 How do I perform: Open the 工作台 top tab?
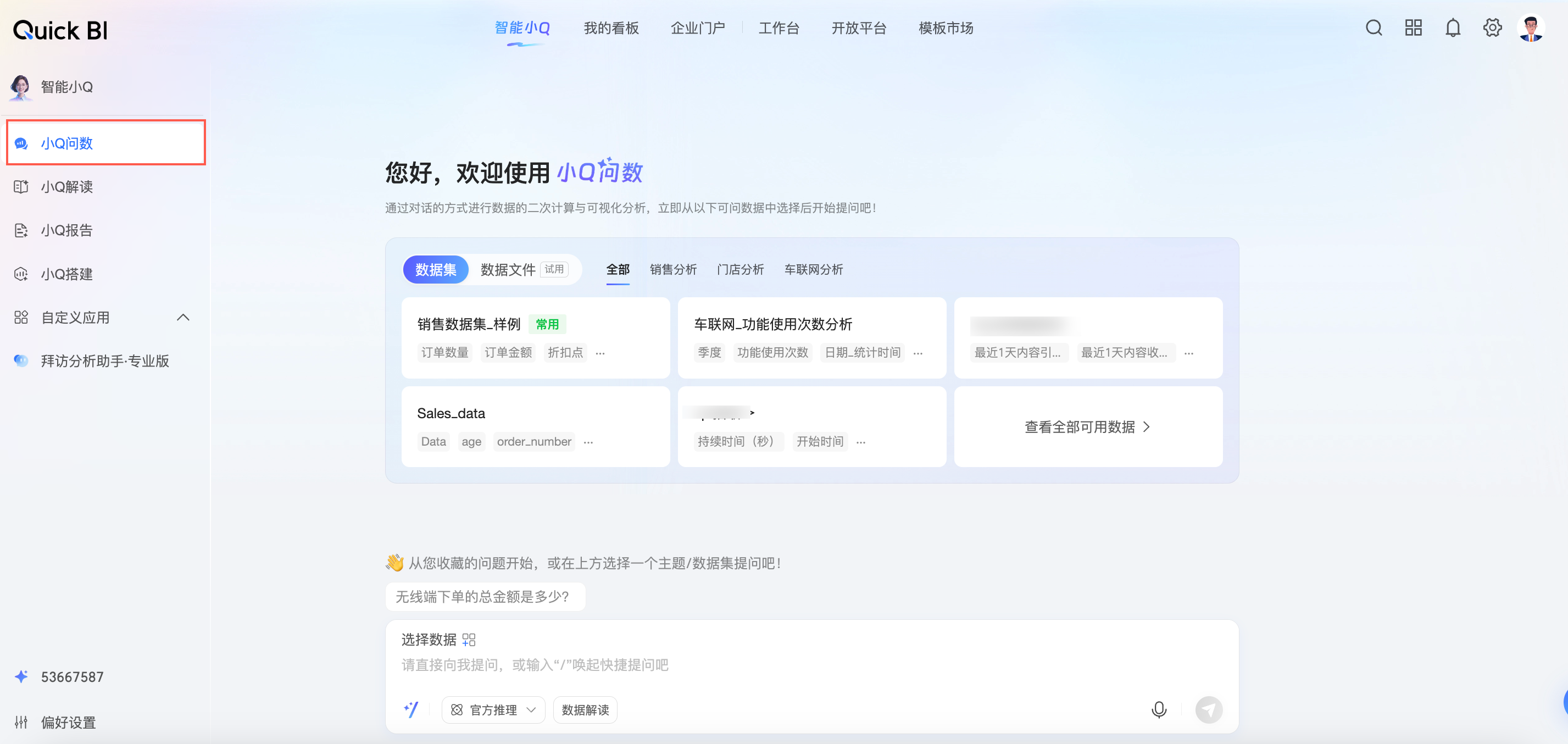coord(779,28)
